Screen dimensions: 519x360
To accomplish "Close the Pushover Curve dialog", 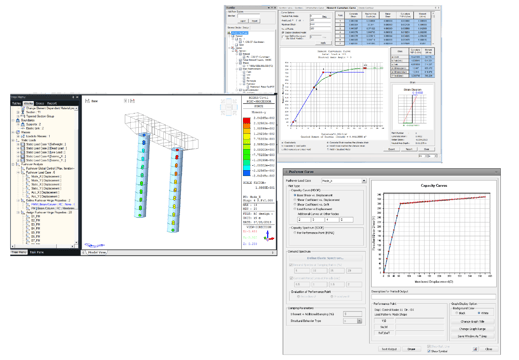I will pos(489,349).
